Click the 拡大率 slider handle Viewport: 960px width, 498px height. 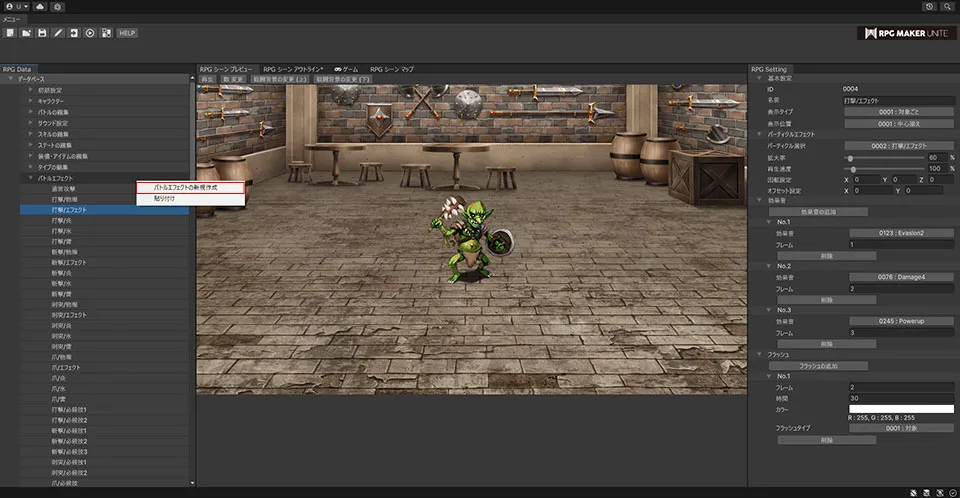click(851, 157)
